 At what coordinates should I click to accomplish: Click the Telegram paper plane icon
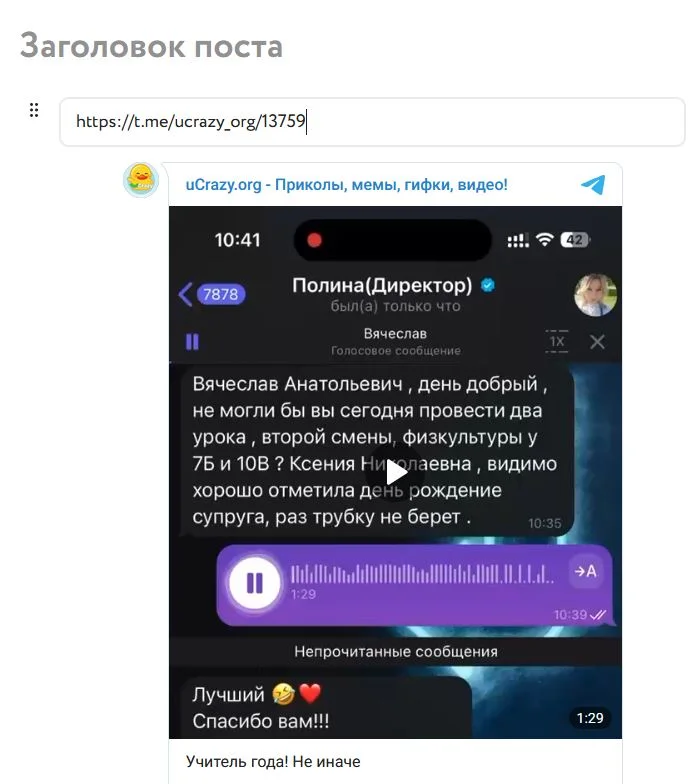coord(593,184)
